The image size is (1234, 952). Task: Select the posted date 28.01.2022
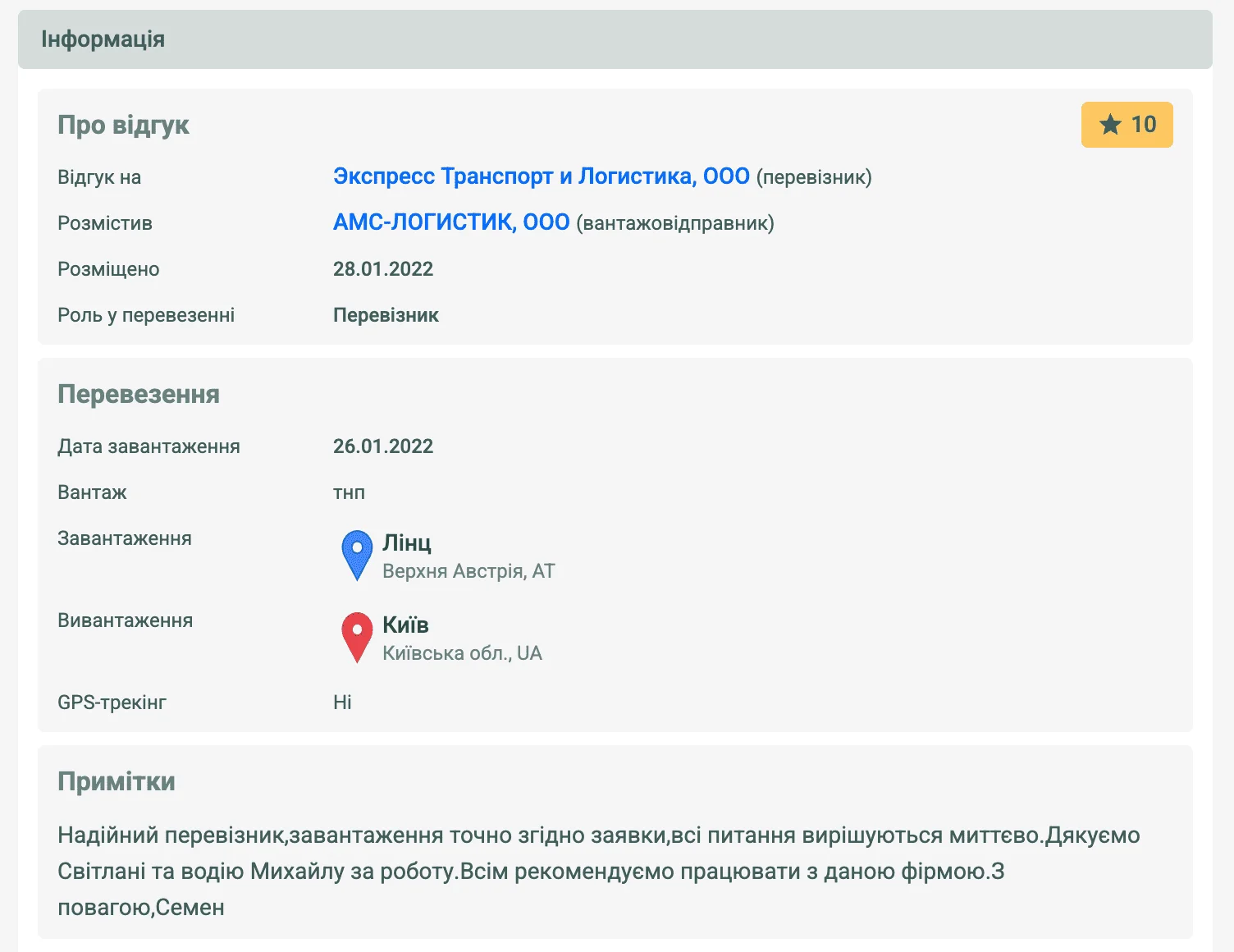(382, 269)
